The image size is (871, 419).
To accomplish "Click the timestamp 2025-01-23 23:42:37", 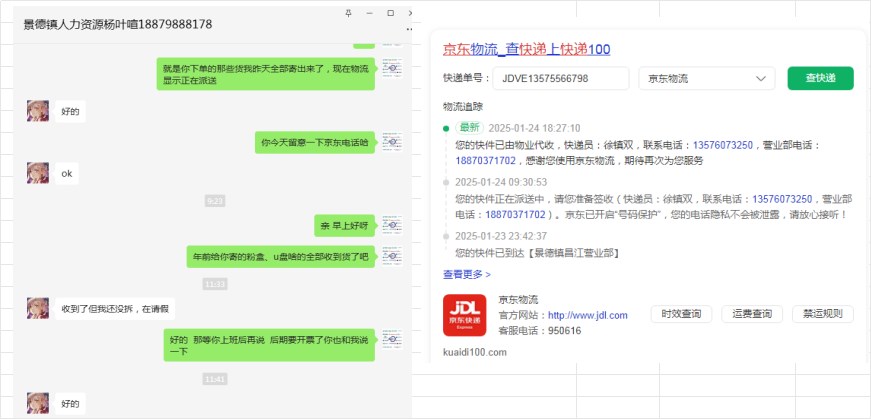I will [501, 236].
